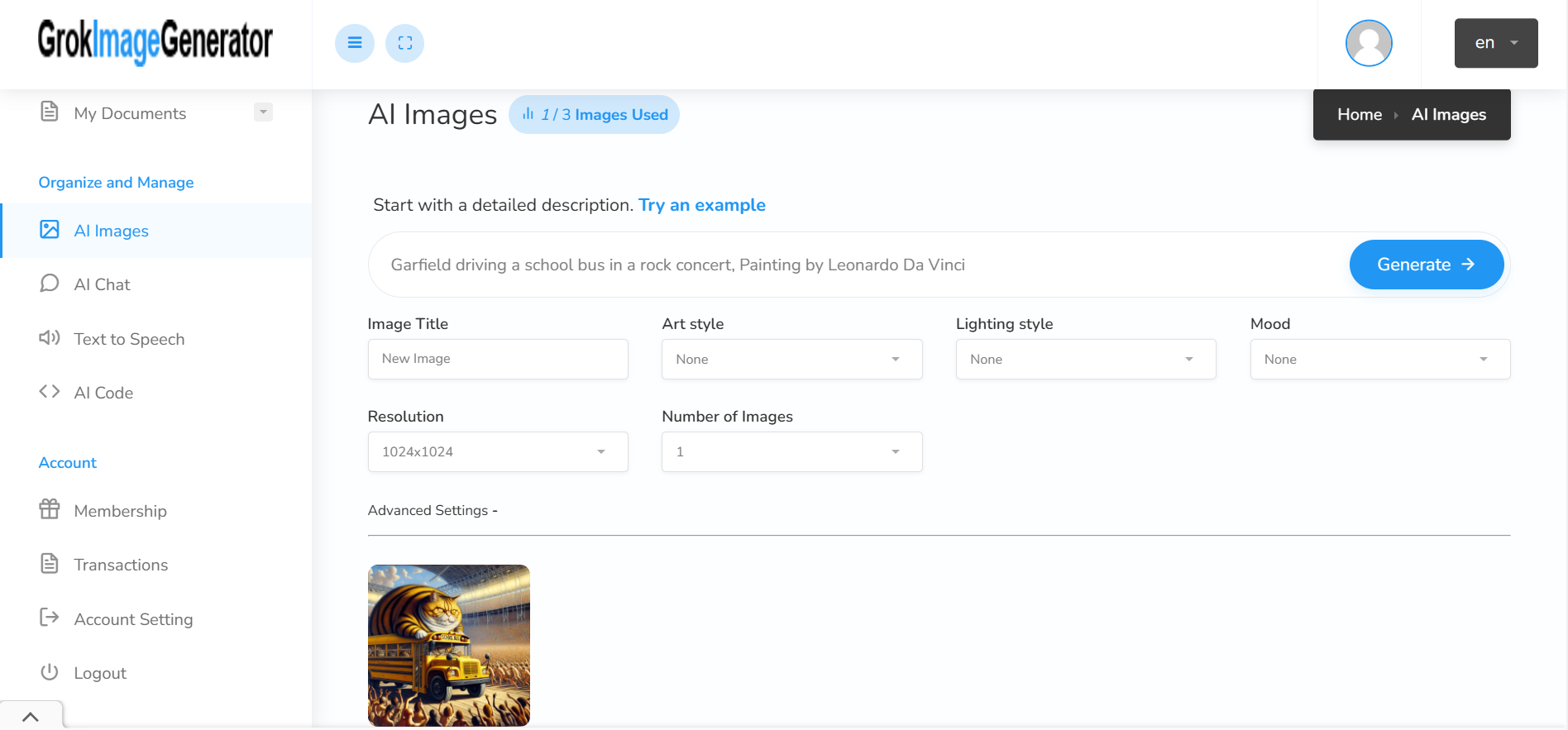Image resolution: width=1568 pixels, height=730 pixels.
Task: Open the user avatar profile icon
Action: pyautogui.click(x=1369, y=43)
